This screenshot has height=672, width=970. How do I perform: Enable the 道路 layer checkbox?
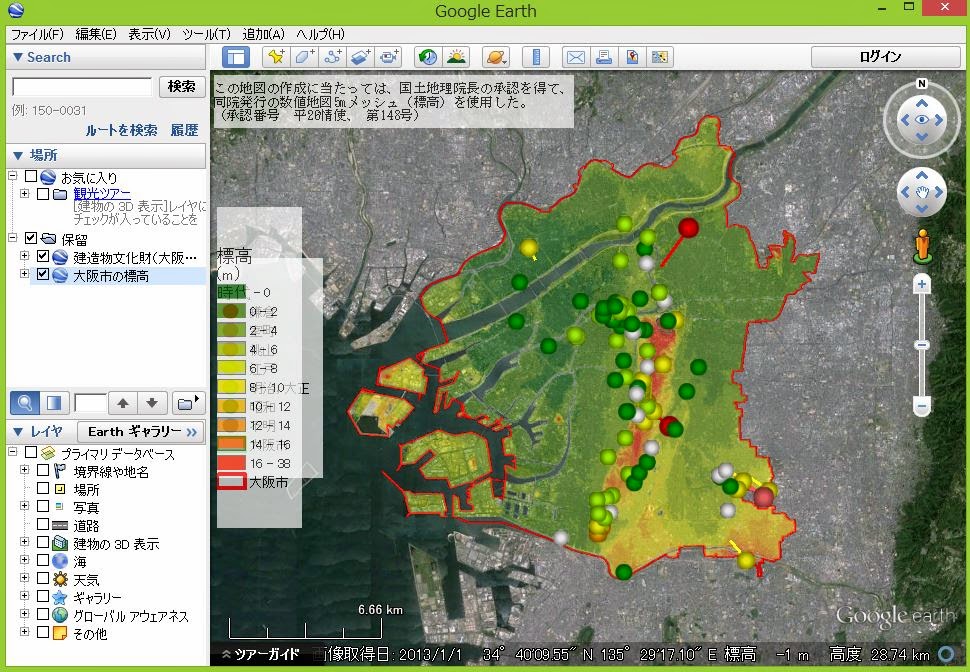coord(43,524)
